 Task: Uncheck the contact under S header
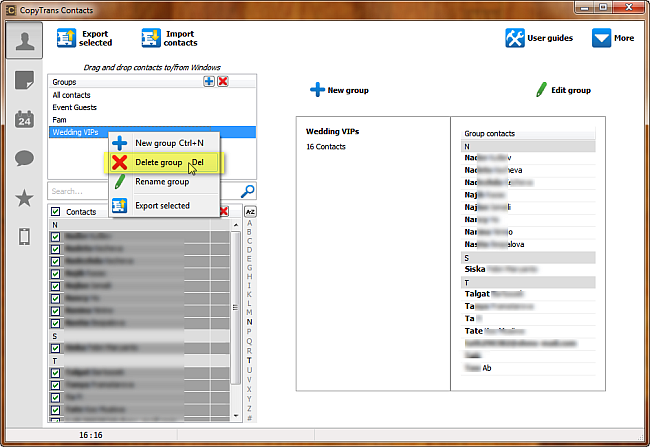[56, 348]
